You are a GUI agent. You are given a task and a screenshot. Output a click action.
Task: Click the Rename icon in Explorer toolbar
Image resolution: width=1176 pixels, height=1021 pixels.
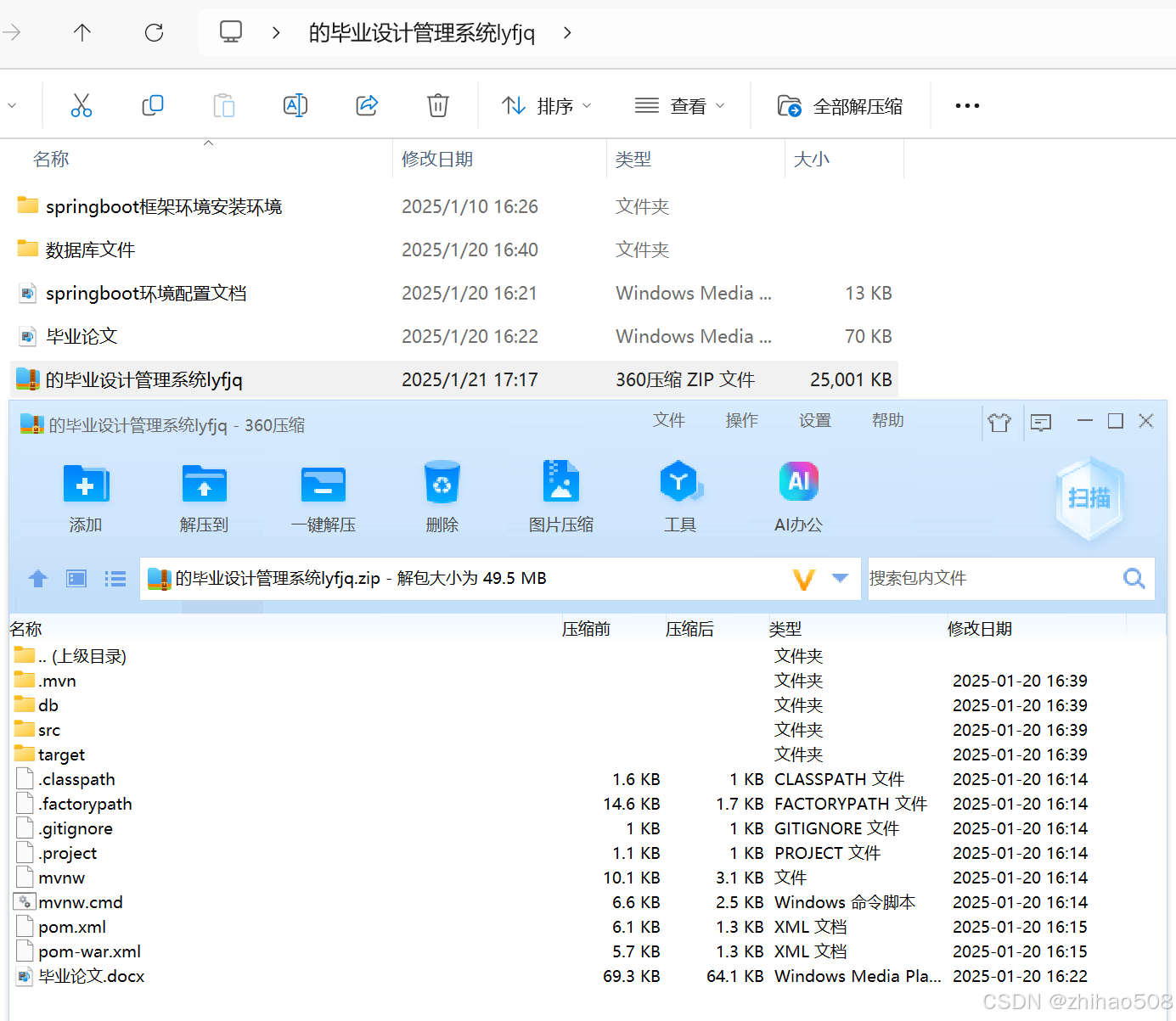pyautogui.click(x=295, y=105)
